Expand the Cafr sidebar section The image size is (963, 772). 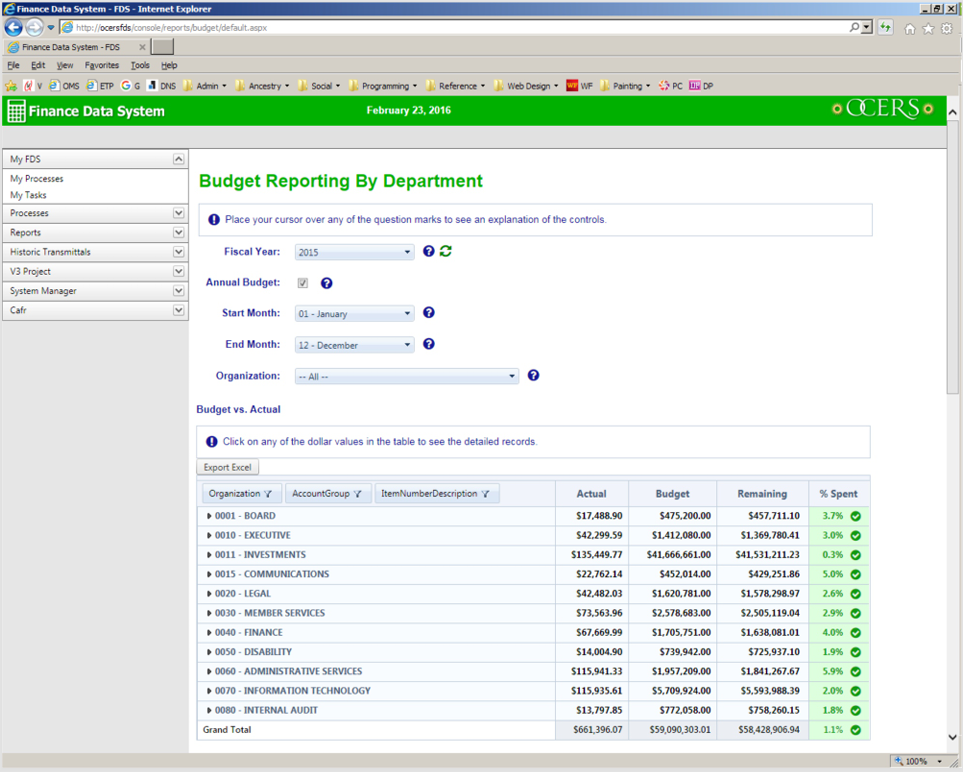(178, 310)
